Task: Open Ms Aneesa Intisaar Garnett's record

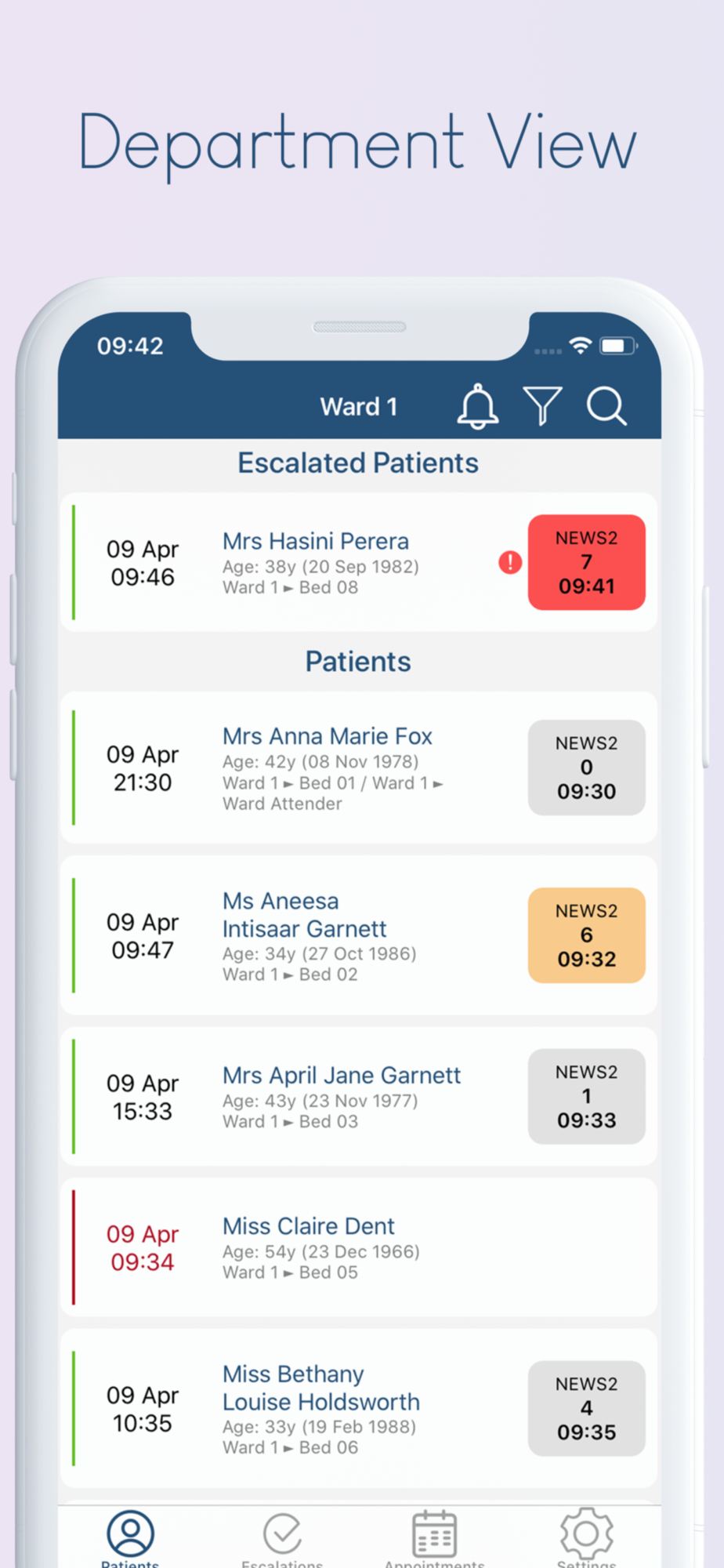Action: [x=304, y=915]
